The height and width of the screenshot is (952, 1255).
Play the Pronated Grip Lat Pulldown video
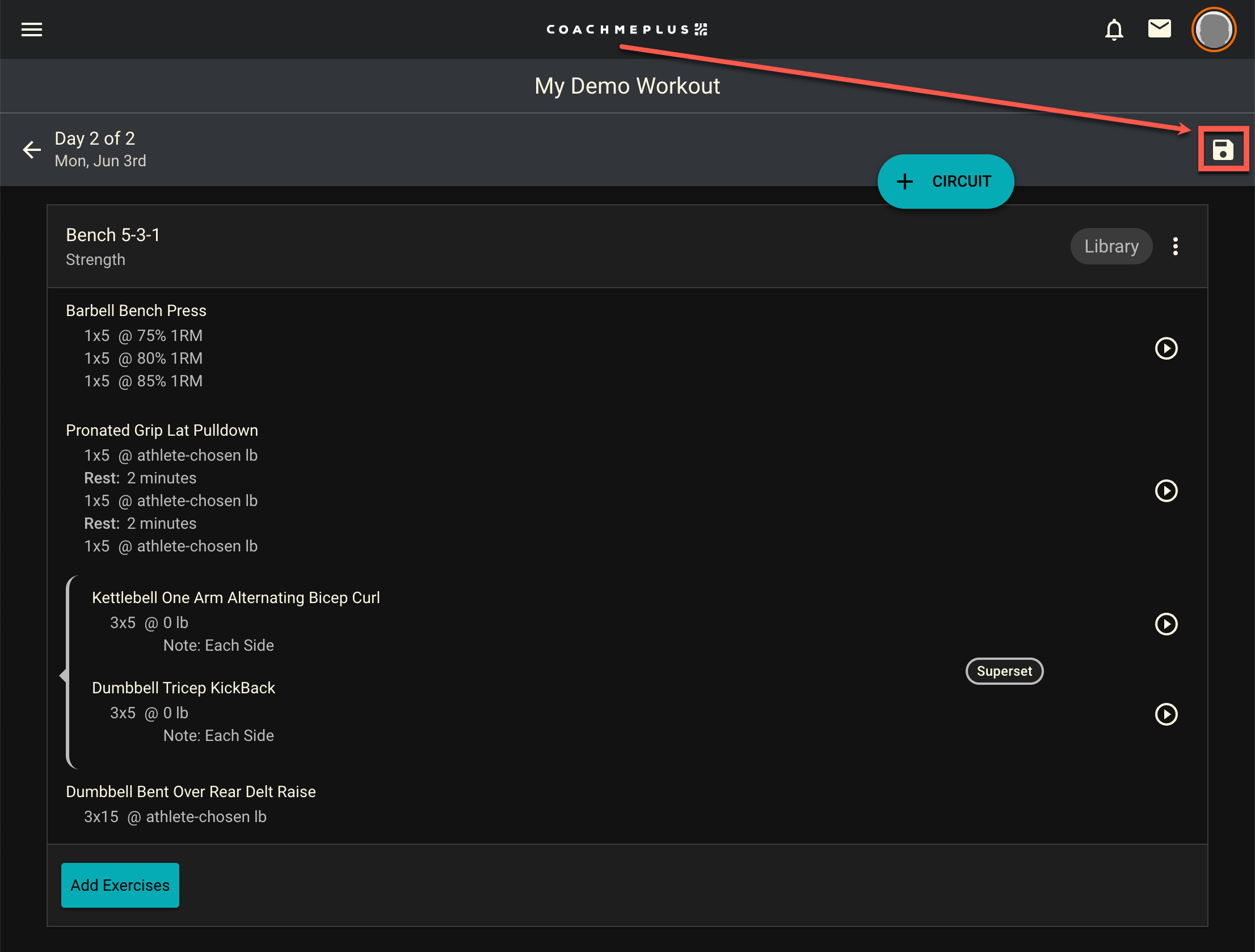click(x=1166, y=490)
